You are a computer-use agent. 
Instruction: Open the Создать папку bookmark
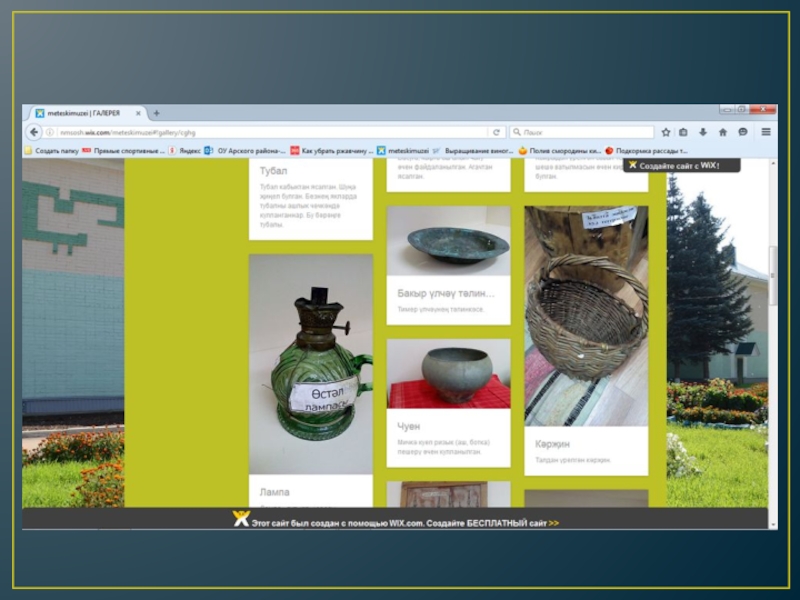coord(52,151)
